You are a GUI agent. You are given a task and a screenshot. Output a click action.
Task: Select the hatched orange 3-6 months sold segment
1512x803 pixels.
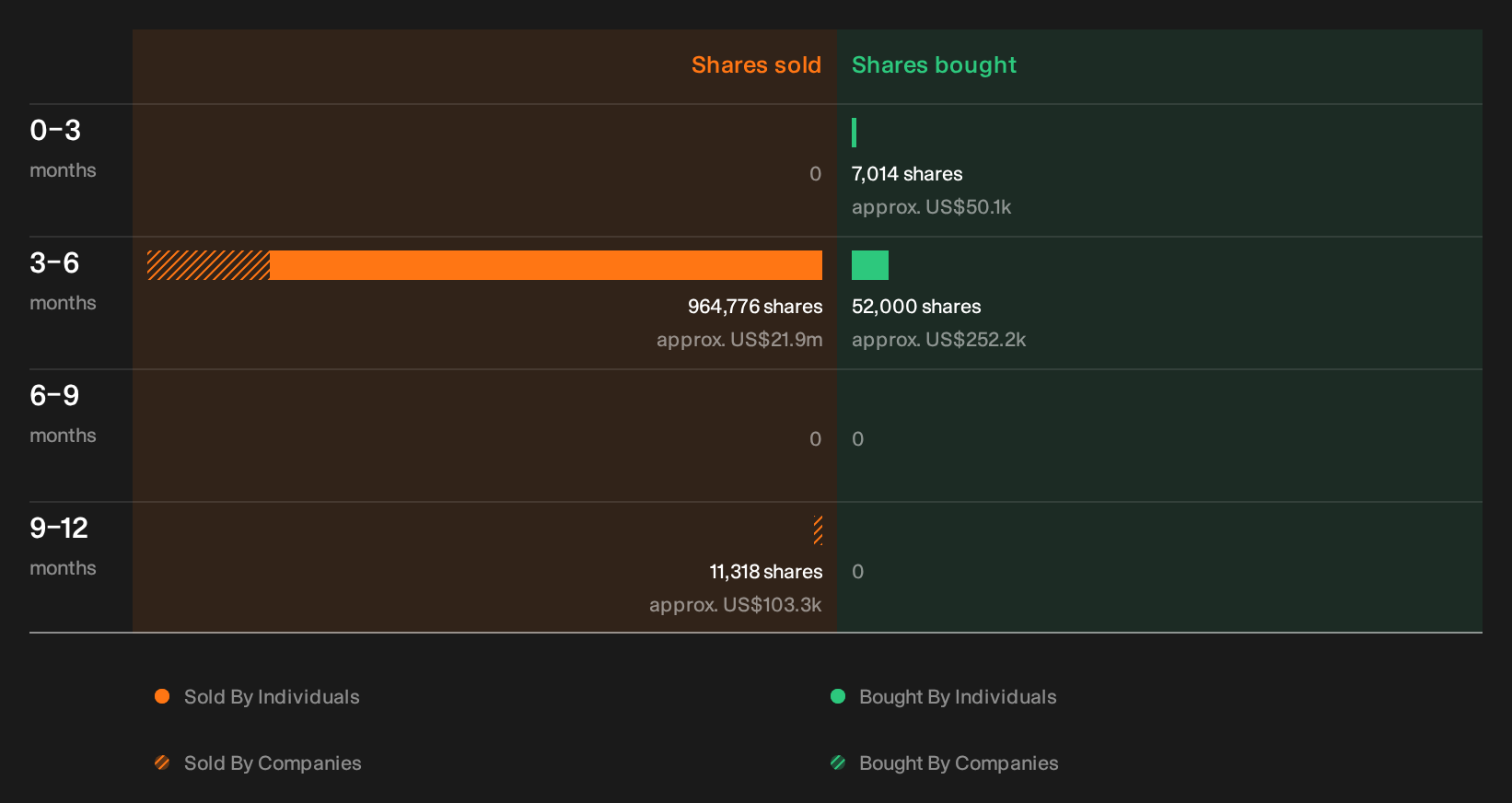point(208,265)
